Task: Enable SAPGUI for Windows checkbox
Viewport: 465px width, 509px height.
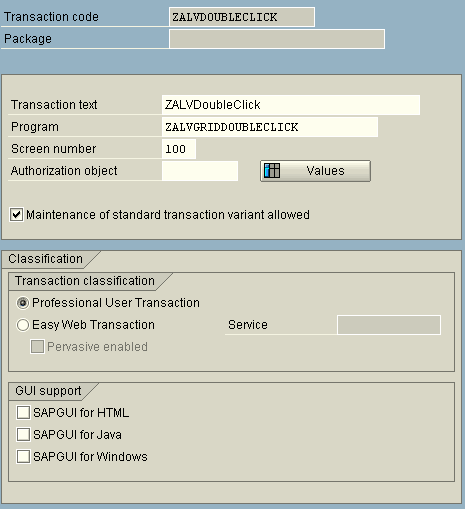Action: pos(23,456)
